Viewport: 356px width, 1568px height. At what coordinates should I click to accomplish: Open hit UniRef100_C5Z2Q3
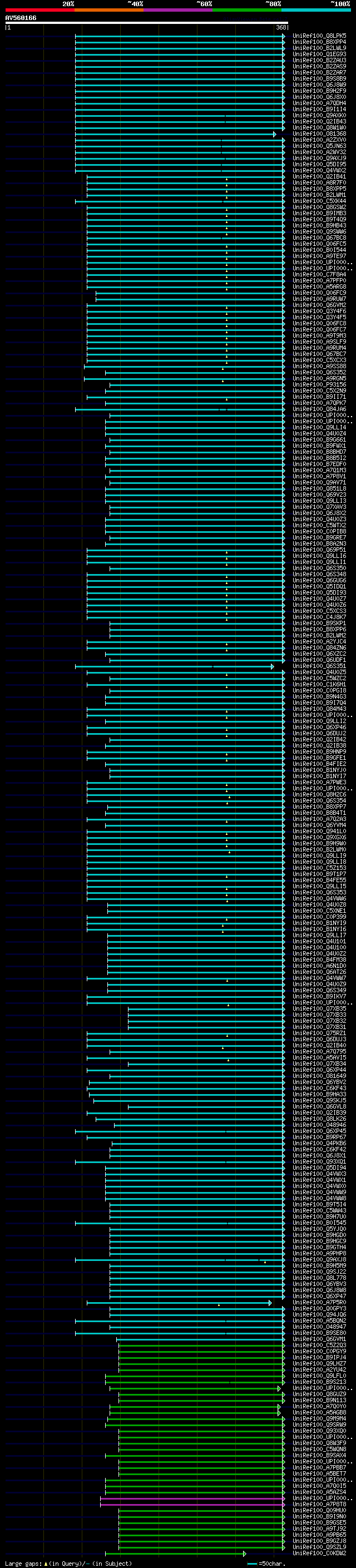click(319, 1345)
